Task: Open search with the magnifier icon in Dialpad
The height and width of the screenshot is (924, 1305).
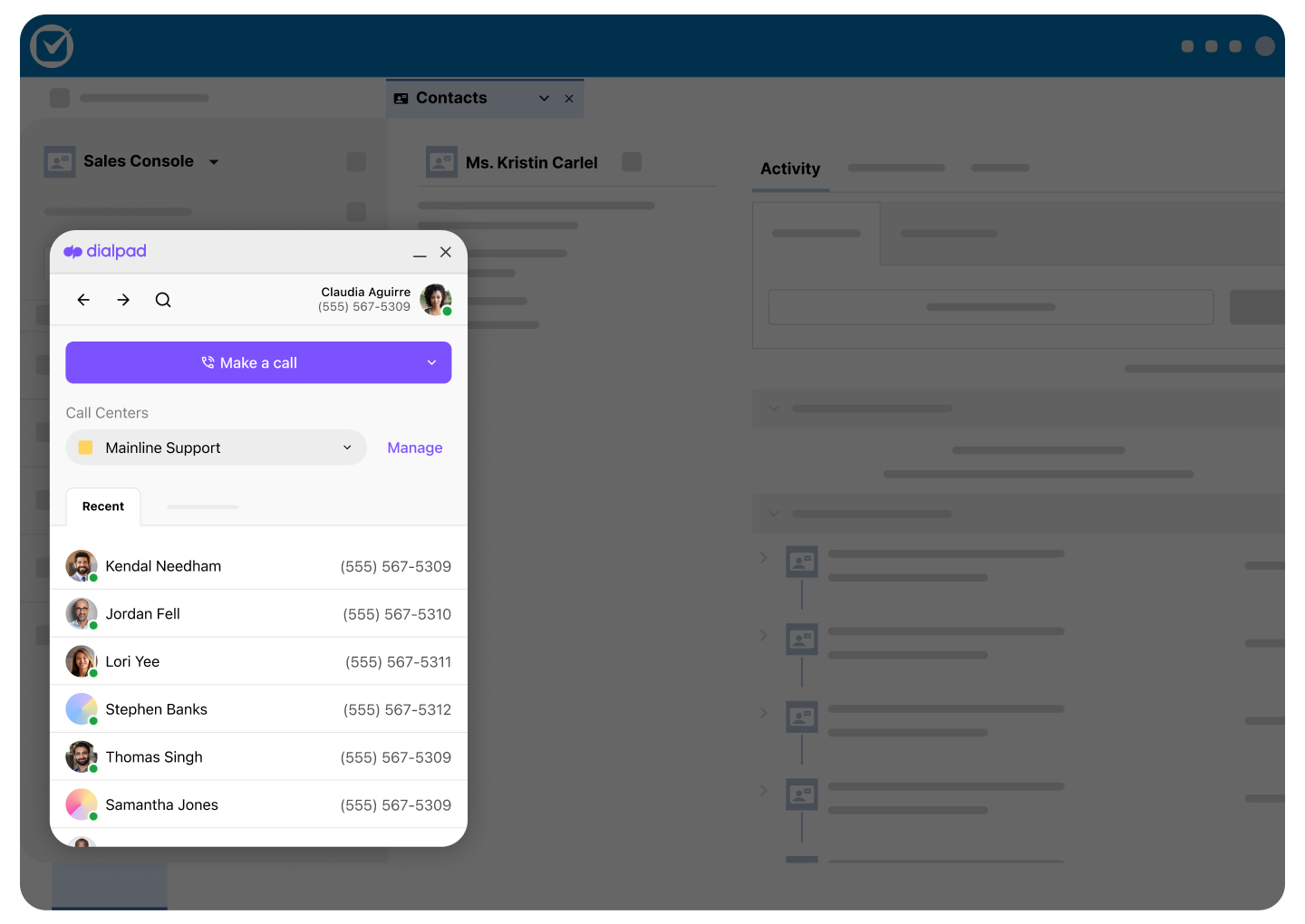Action: [x=163, y=300]
